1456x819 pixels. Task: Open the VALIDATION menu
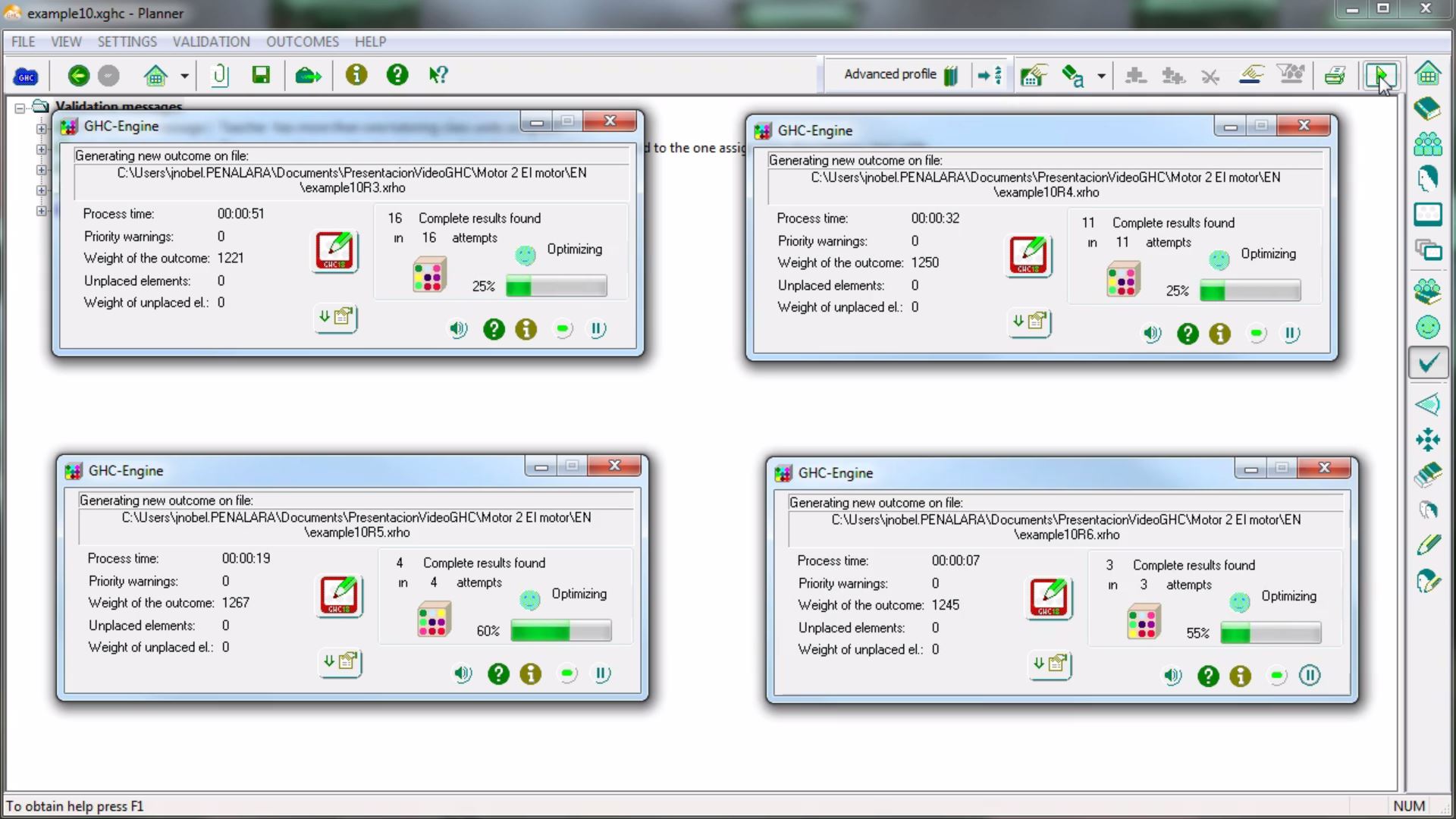[211, 42]
